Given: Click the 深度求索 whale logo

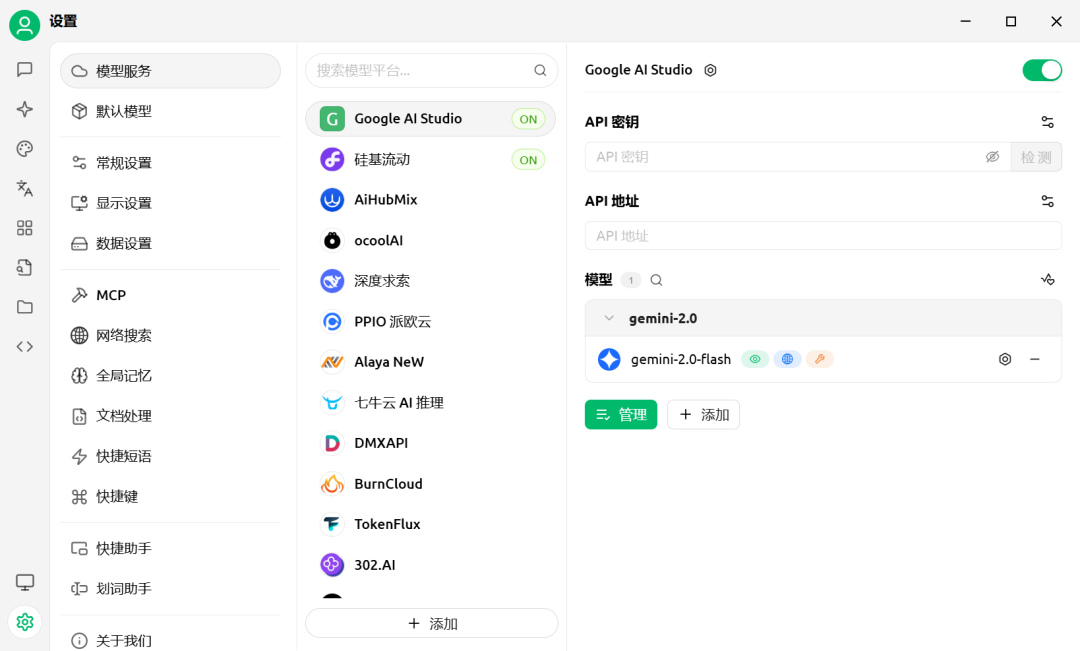Looking at the screenshot, I should pos(332,281).
